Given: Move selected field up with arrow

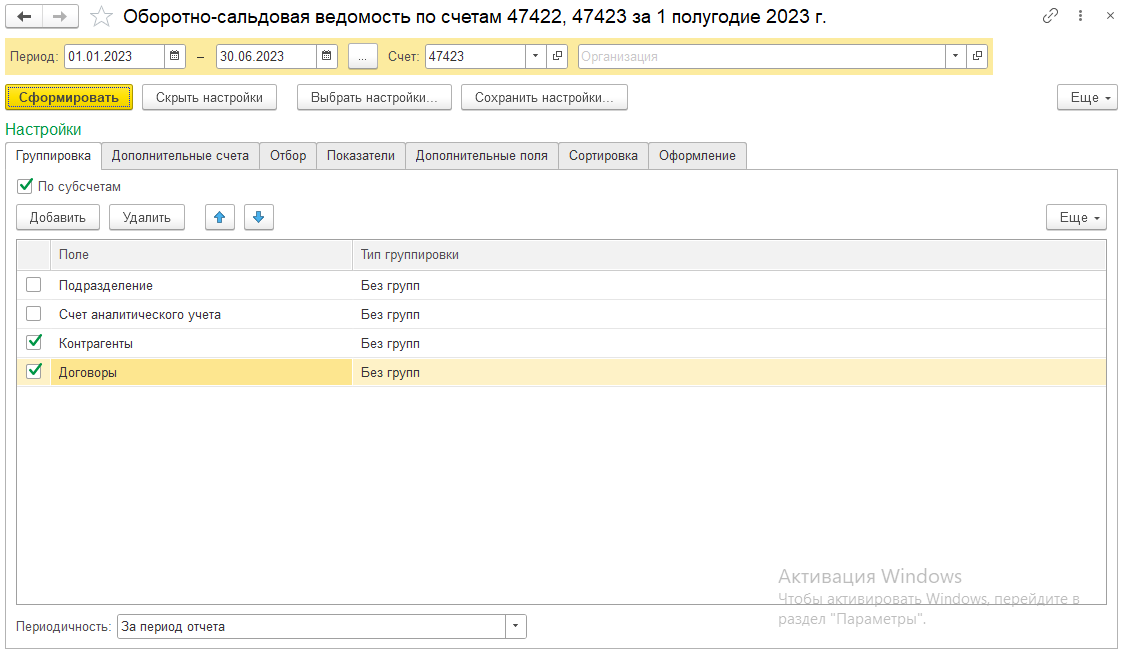Looking at the screenshot, I should click(x=220, y=217).
